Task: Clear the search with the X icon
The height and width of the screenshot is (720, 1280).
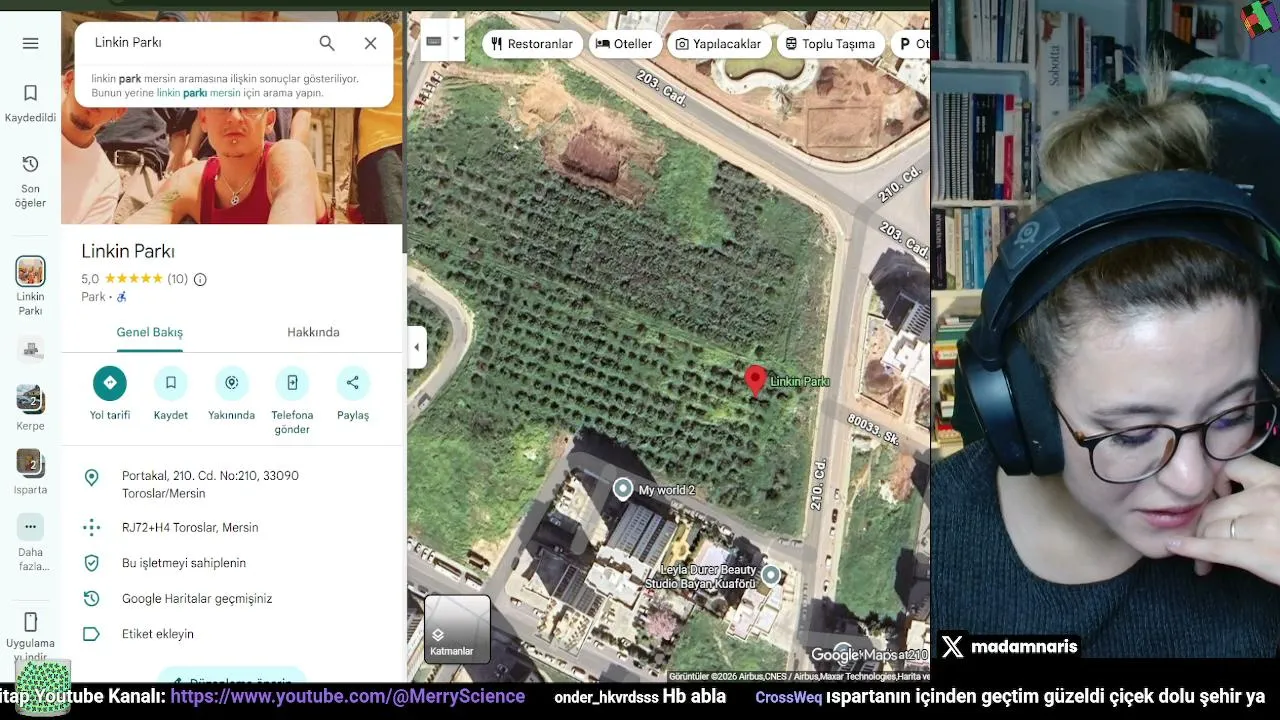Action: [x=371, y=43]
